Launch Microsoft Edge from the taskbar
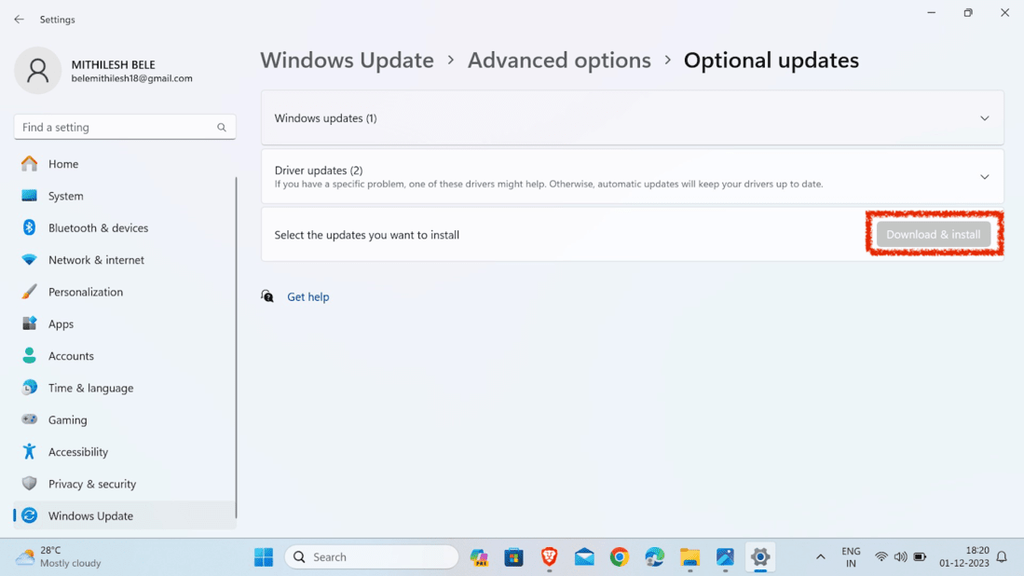Image resolution: width=1024 pixels, height=576 pixels. 654,557
